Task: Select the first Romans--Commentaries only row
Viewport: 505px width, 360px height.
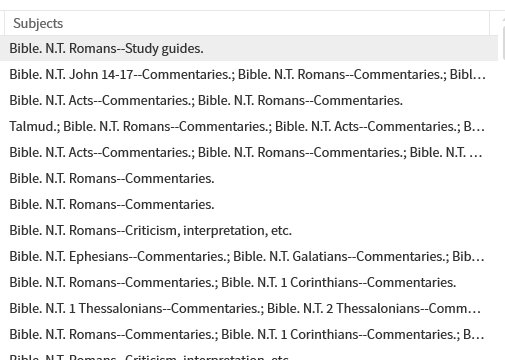Action: pos(249,178)
